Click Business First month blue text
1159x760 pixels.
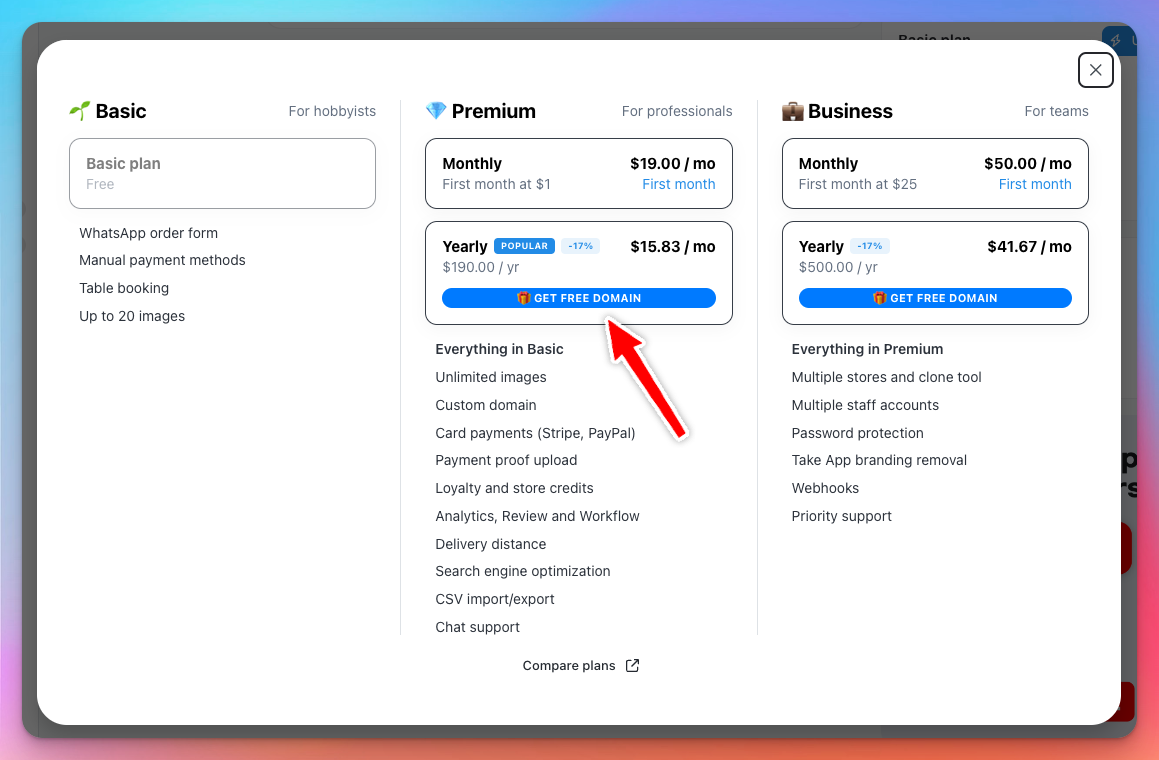[x=1035, y=184]
